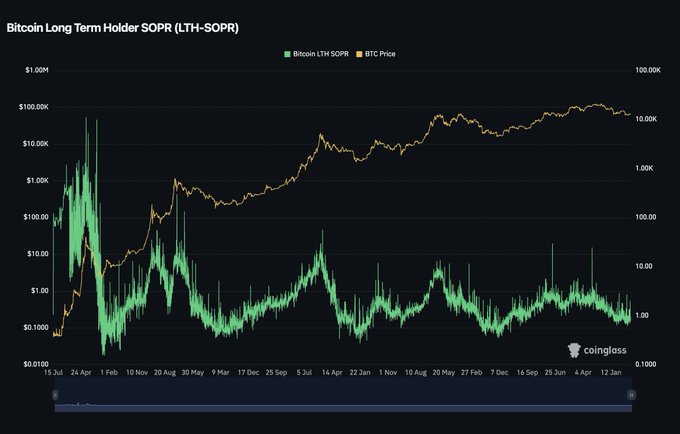The width and height of the screenshot is (680, 434).
Task: Click the 100.00K right axis label
Action: pyautogui.click(x=648, y=70)
